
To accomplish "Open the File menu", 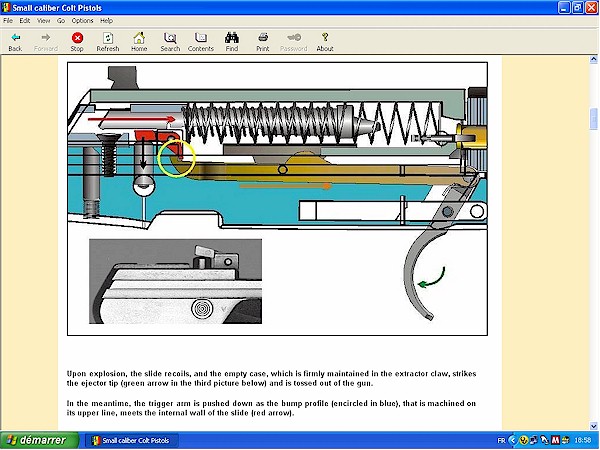I will (8, 21).
